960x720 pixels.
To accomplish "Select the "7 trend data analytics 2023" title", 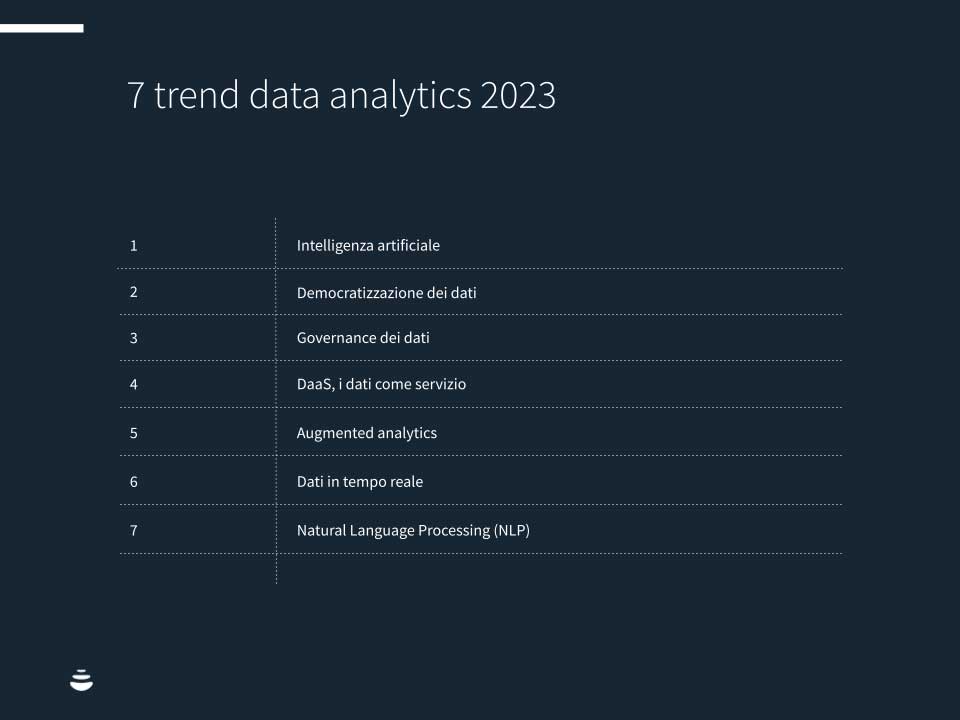I will click(x=341, y=96).
